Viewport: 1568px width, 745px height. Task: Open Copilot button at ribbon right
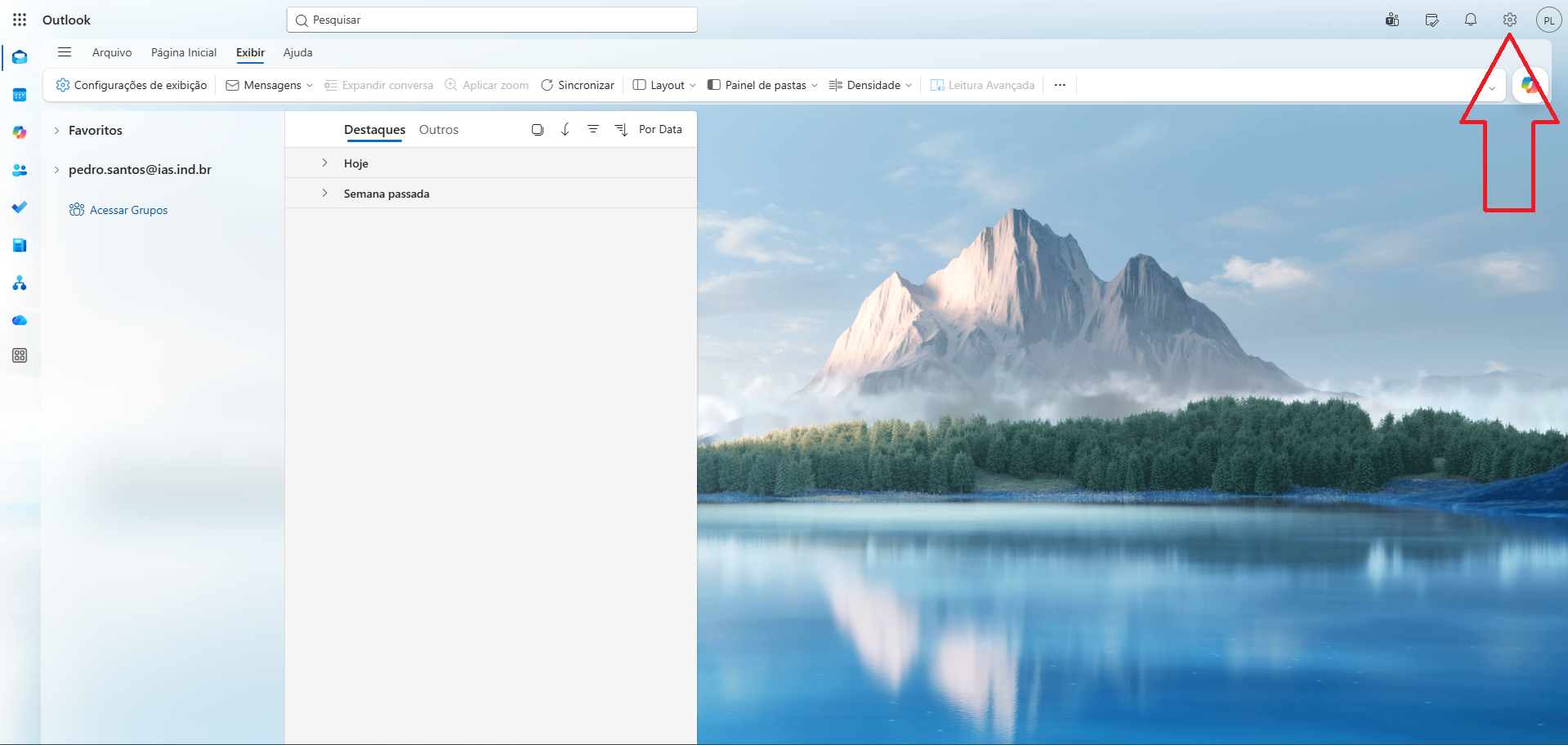click(x=1530, y=85)
